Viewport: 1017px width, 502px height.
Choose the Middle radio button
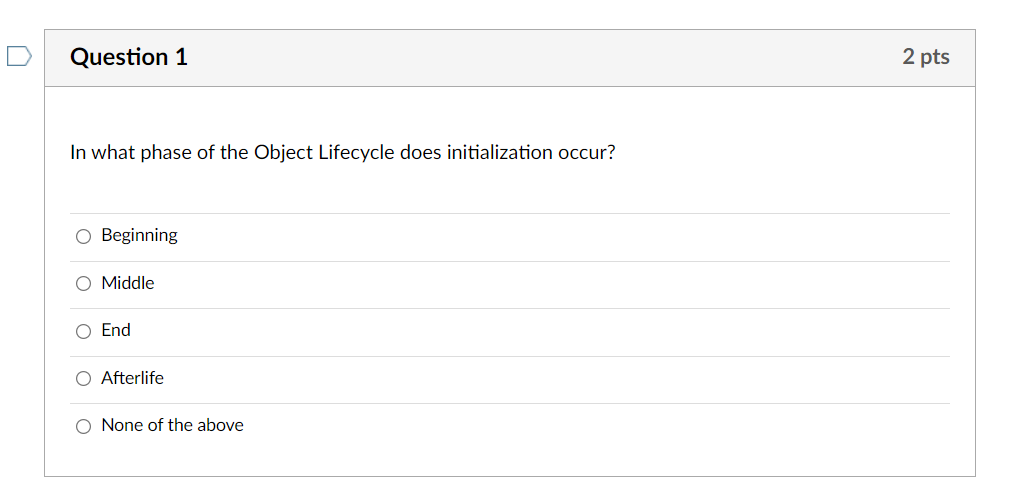pyautogui.click(x=84, y=284)
